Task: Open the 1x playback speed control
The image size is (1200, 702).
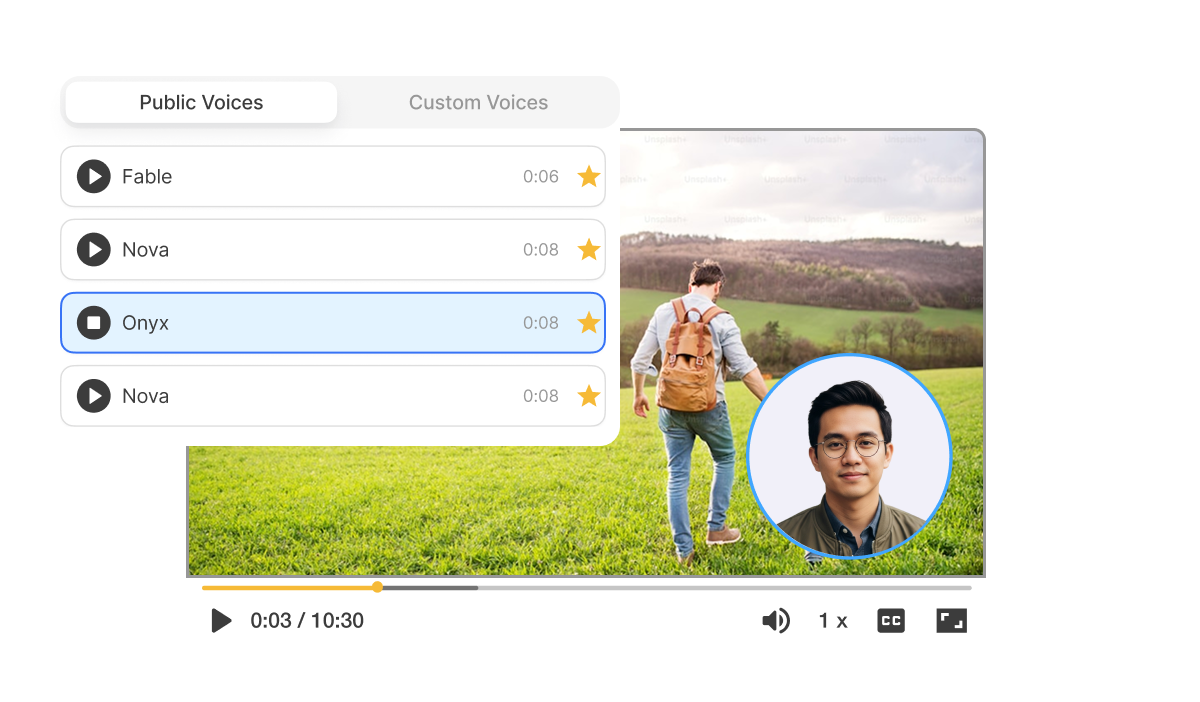Action: coord(832,620)
